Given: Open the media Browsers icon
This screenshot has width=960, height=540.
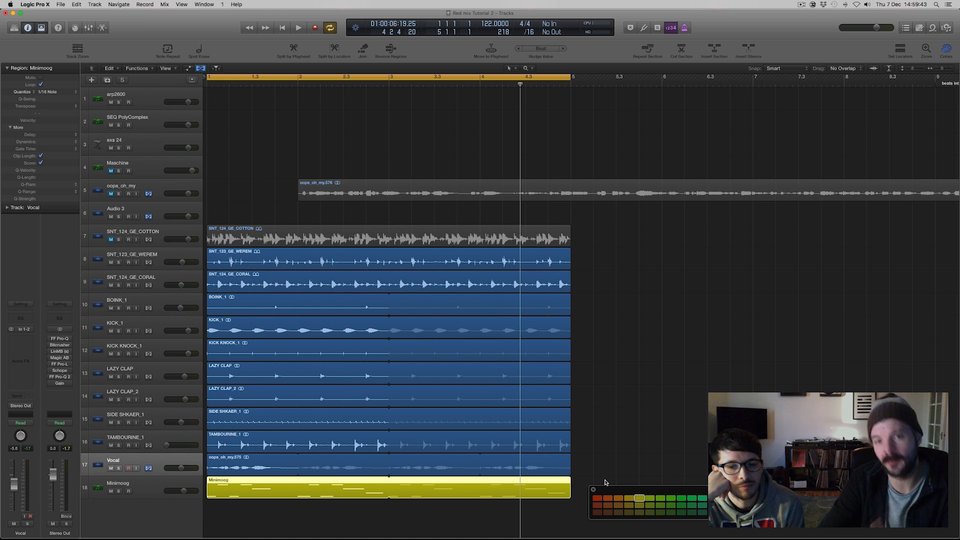Looking at the screenshot, I should [947, 28].
